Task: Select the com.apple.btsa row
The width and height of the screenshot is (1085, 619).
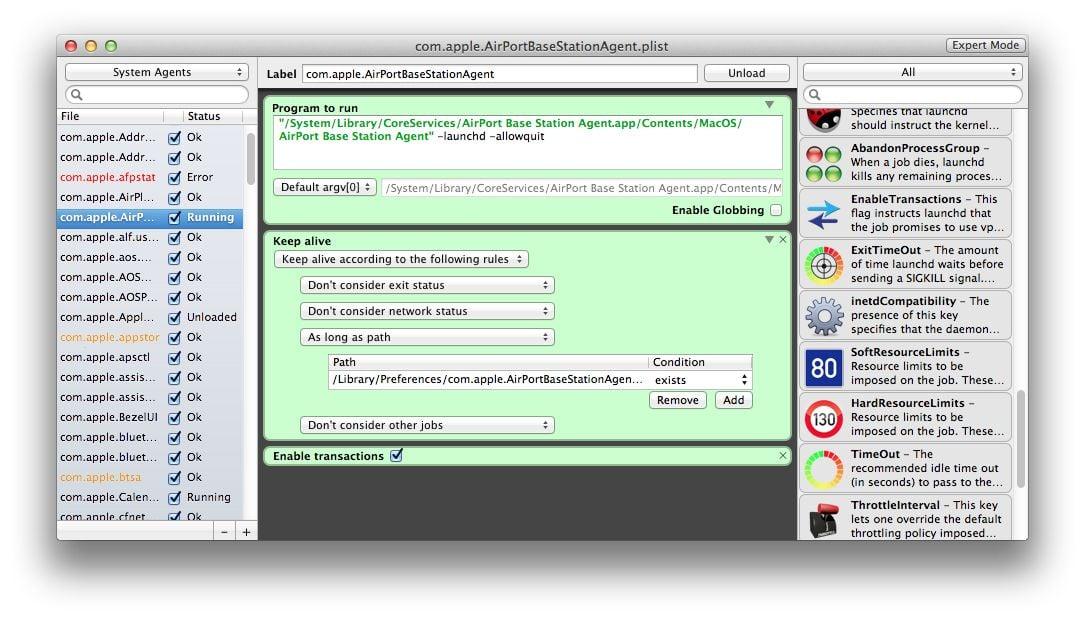Action: click(149, 478)
